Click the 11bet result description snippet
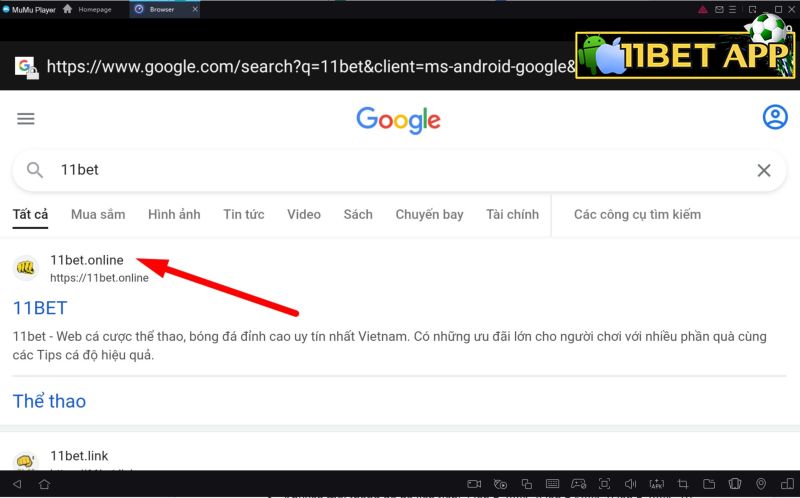 pos(389,345)
